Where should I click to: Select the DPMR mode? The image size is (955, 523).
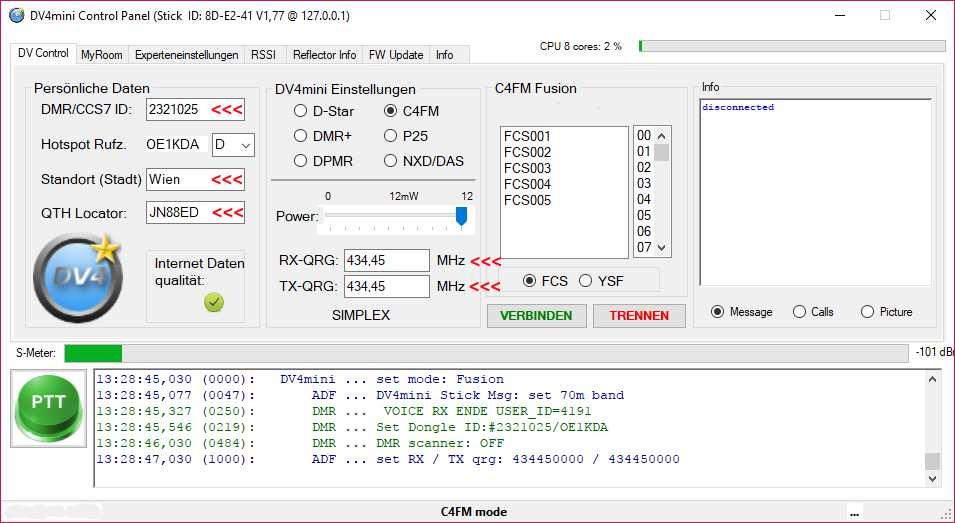(x=323, y=161)
